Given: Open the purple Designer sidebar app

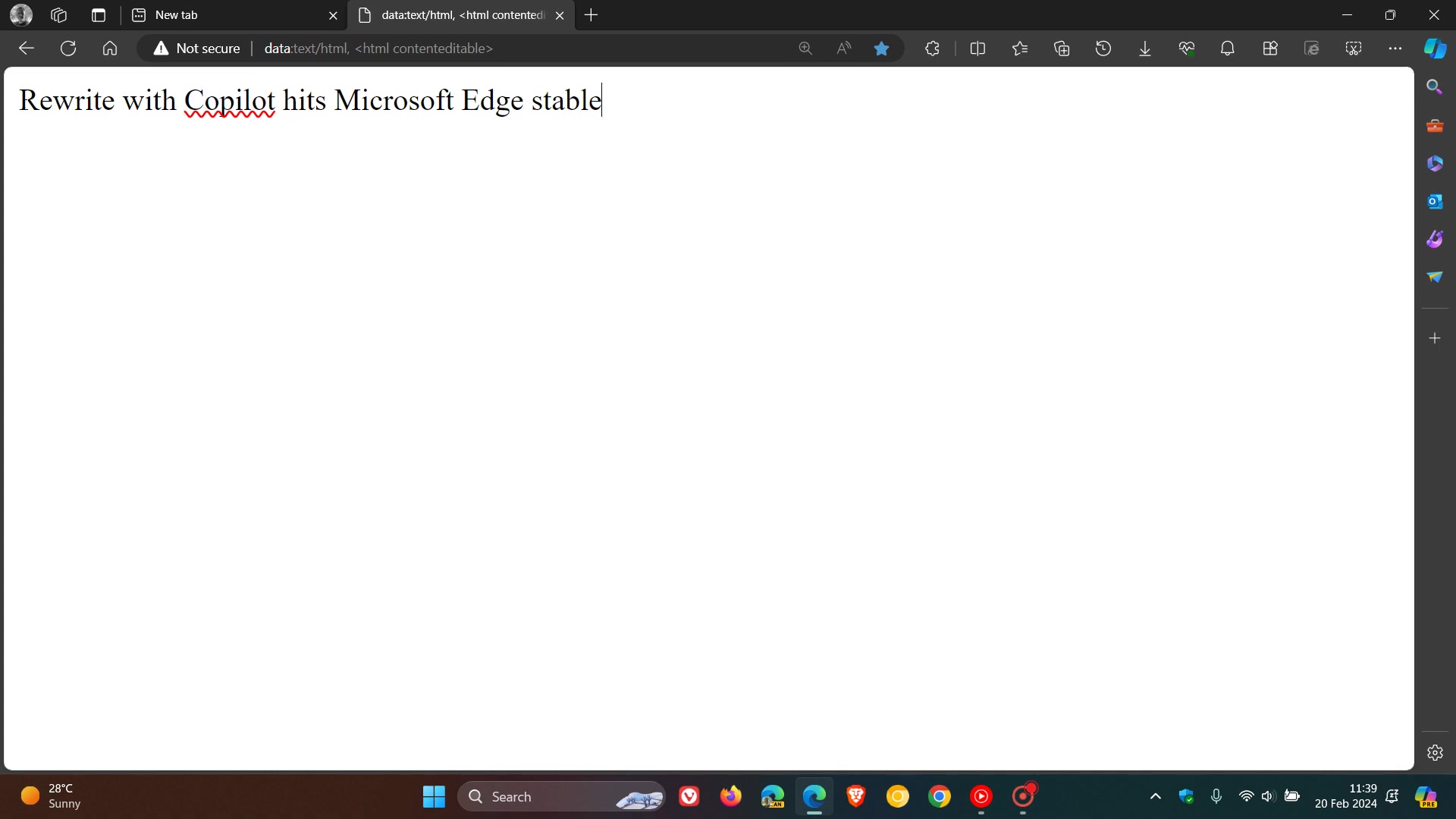Looking at the screenshot, I should point(1435,239).
